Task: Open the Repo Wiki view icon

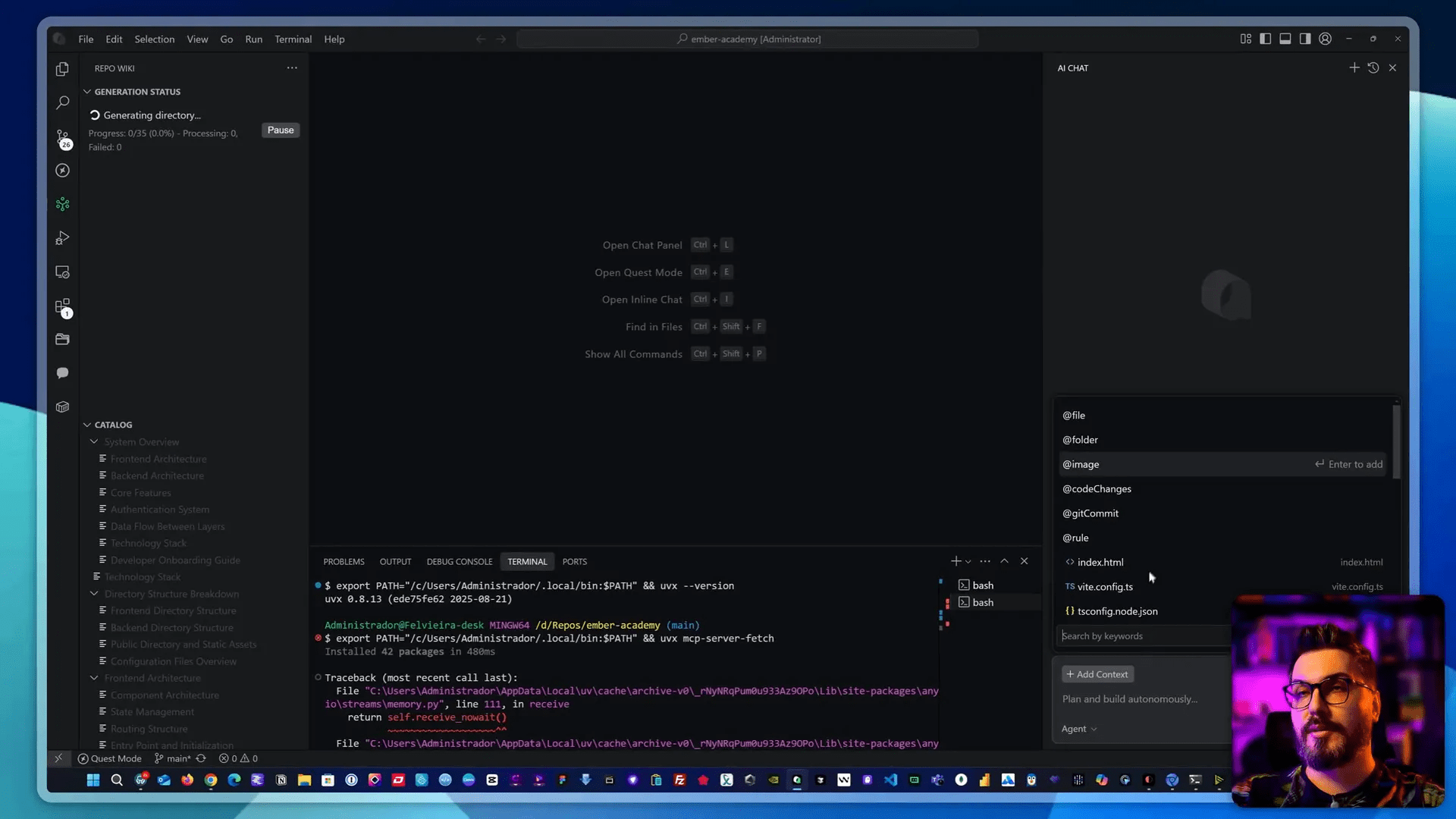Action: tap(62, 204)
